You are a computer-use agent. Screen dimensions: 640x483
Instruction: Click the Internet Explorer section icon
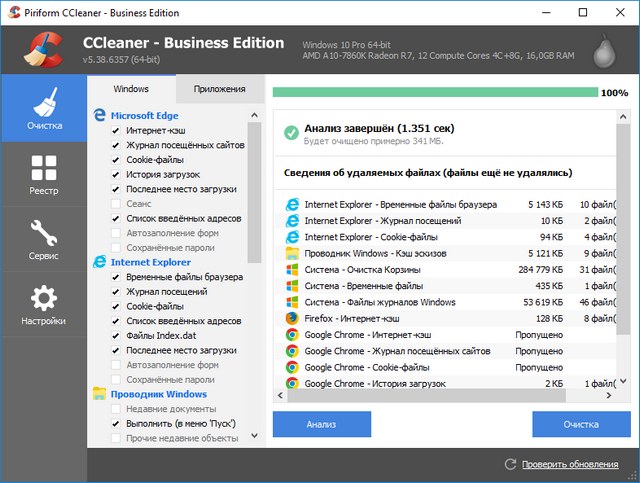99,262
